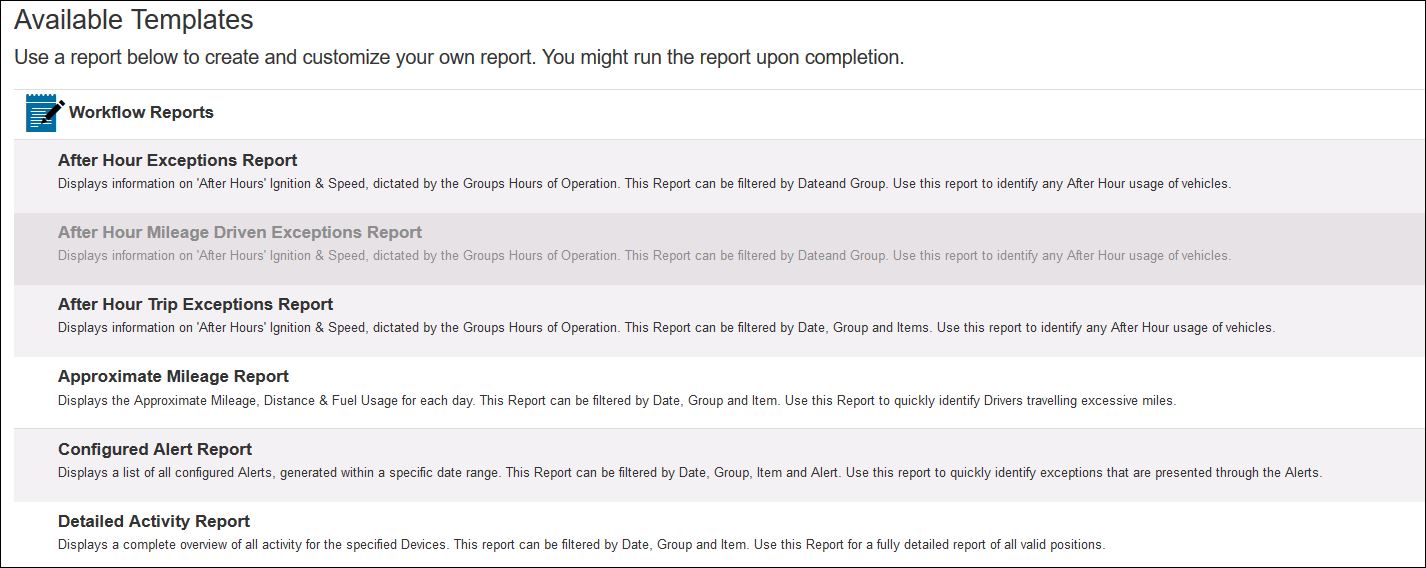Click the Detailed Activity Report description text
The image size is (1426, 568).
coord(580,545)
